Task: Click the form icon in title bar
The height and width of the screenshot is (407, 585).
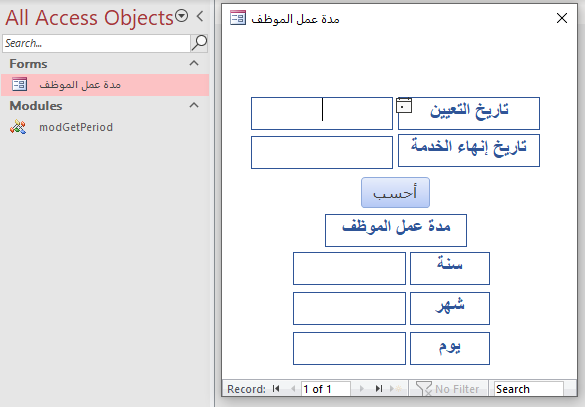Action: (x=238, y=18)
